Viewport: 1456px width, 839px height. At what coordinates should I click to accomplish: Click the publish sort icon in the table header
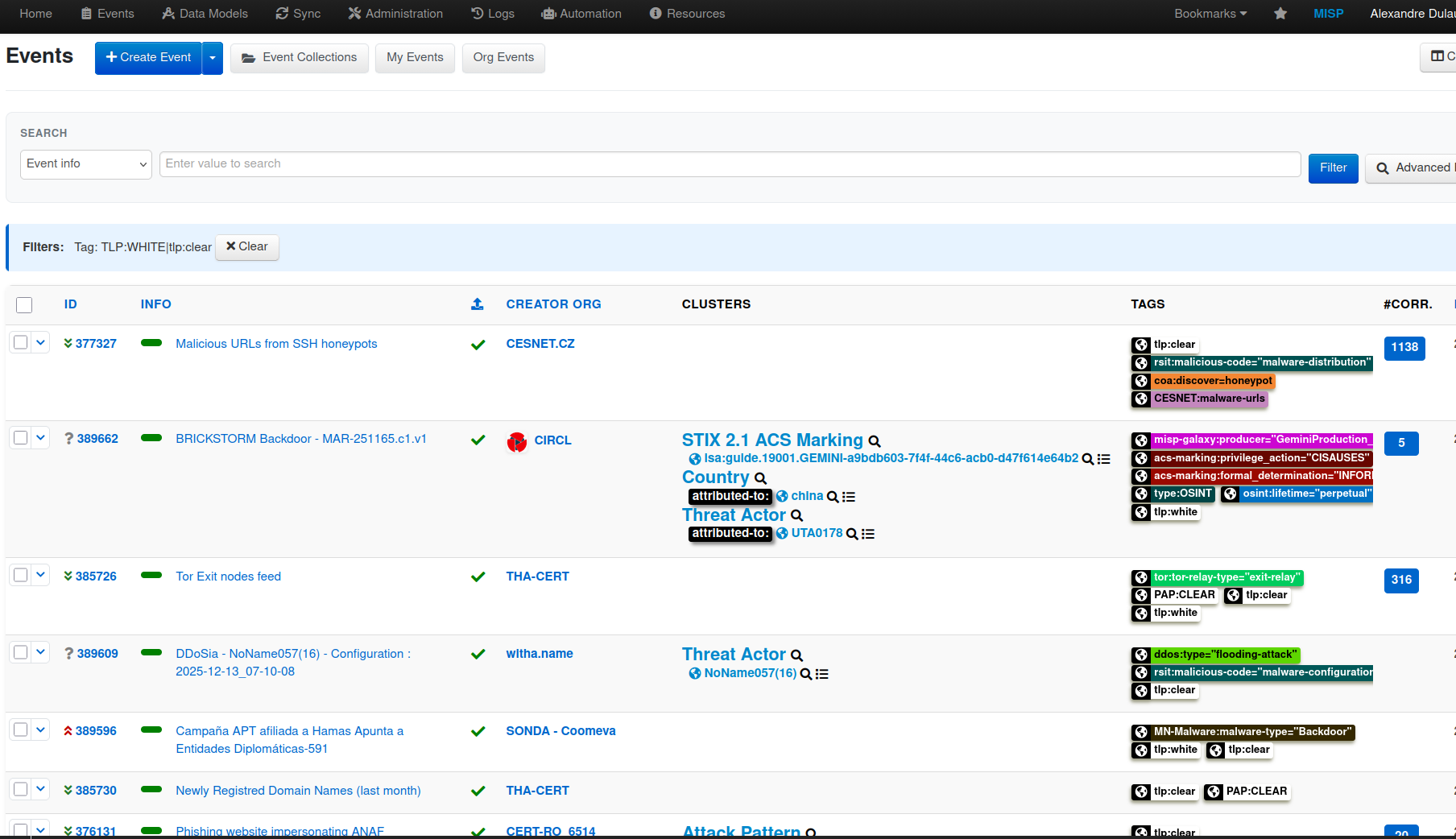click(478, 304)
